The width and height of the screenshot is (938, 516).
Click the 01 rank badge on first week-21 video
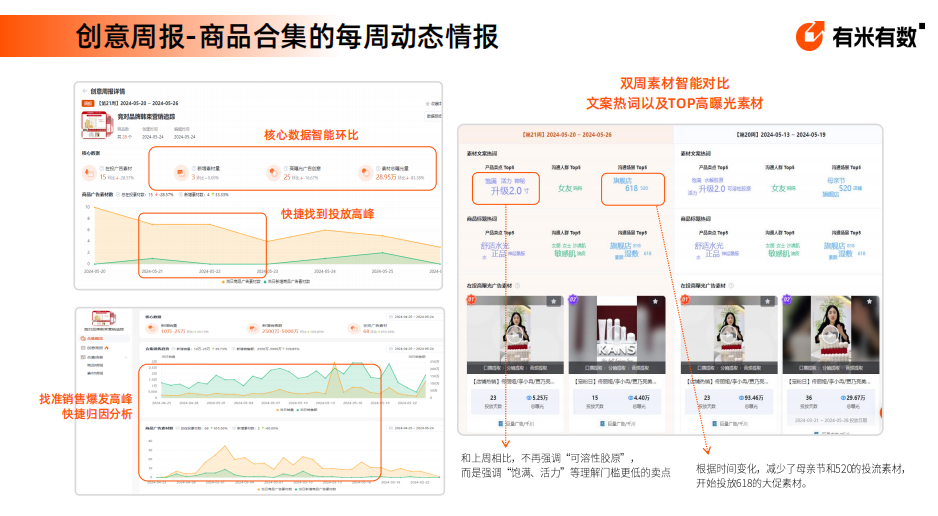tap(471, 299)
